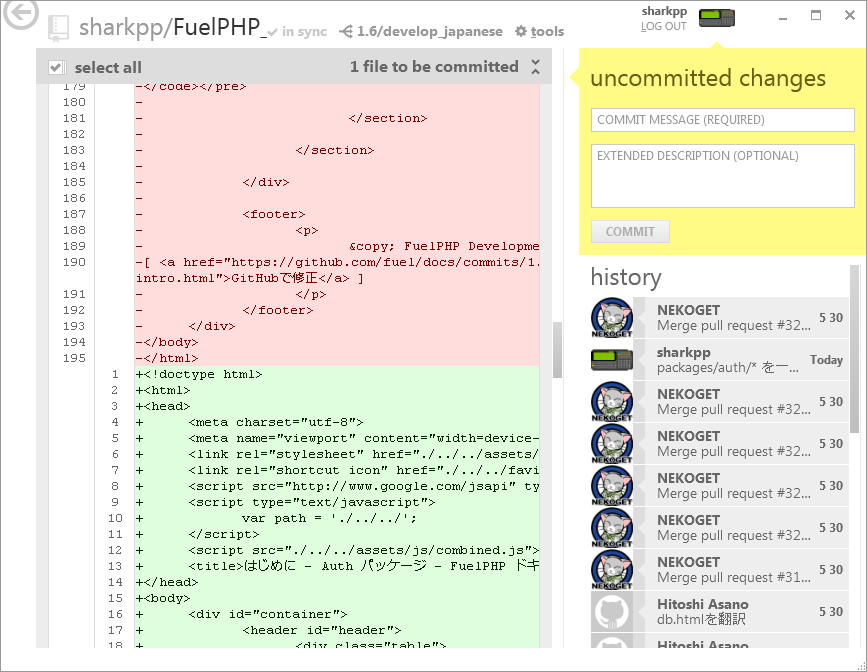Select removed line 187 footer tag

coord(337,215)
